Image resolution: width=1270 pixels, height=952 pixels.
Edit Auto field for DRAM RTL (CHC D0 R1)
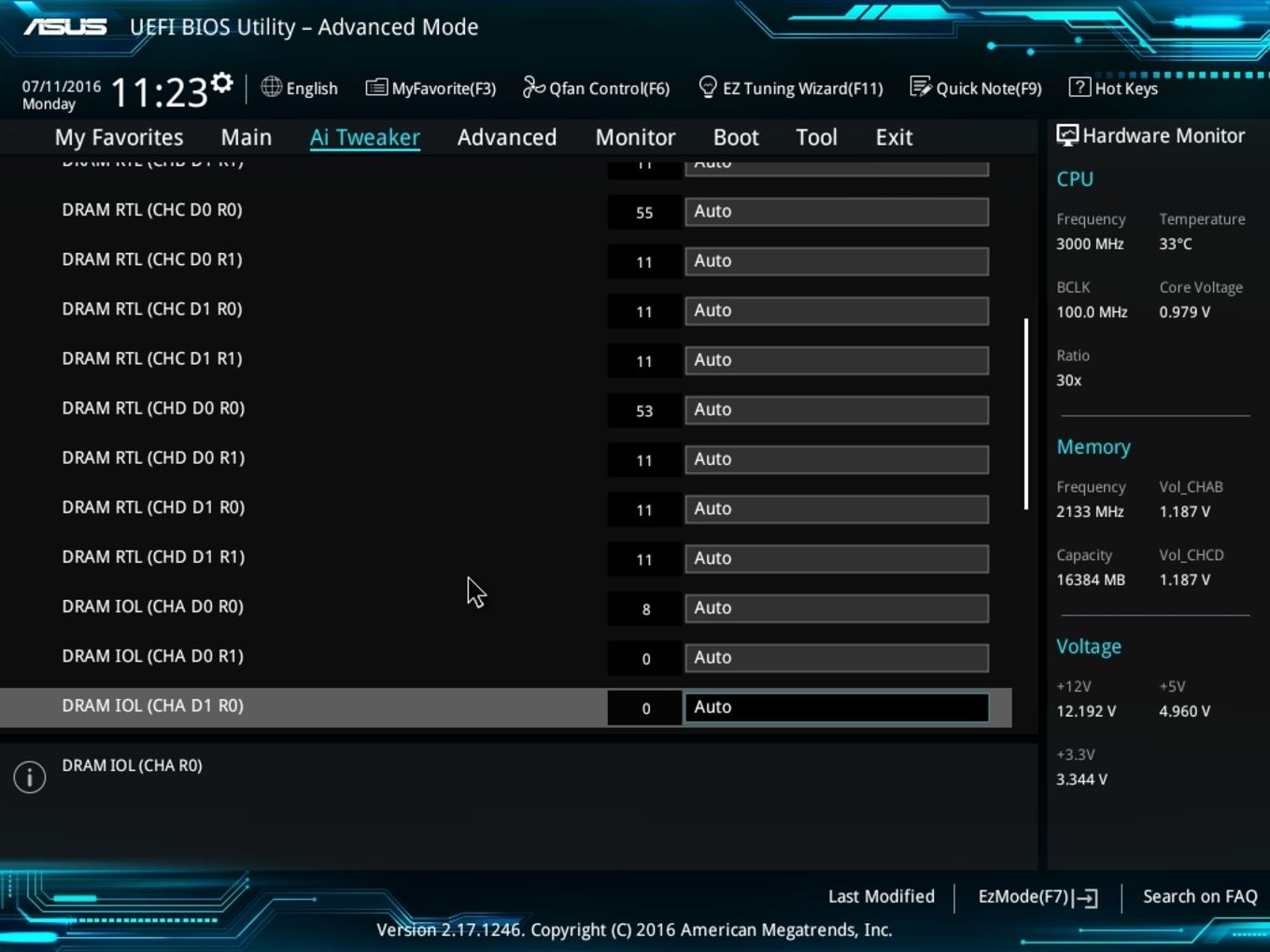pos(837,260)
